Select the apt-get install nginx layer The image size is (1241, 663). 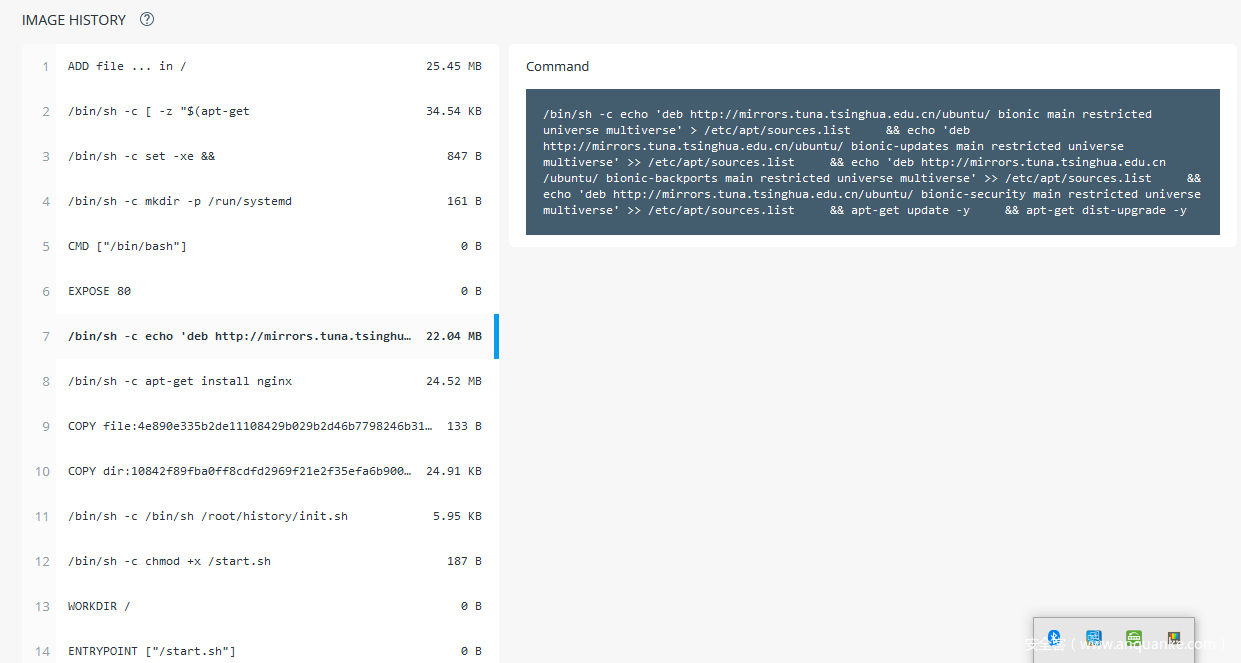pos(260,381)
